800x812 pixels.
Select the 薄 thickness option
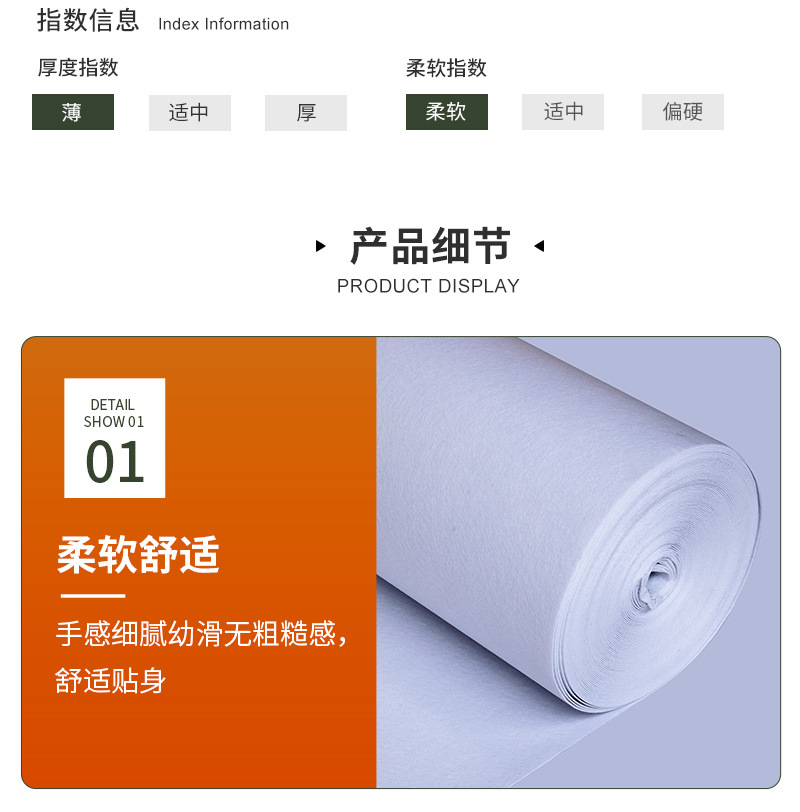pos(73,112)
